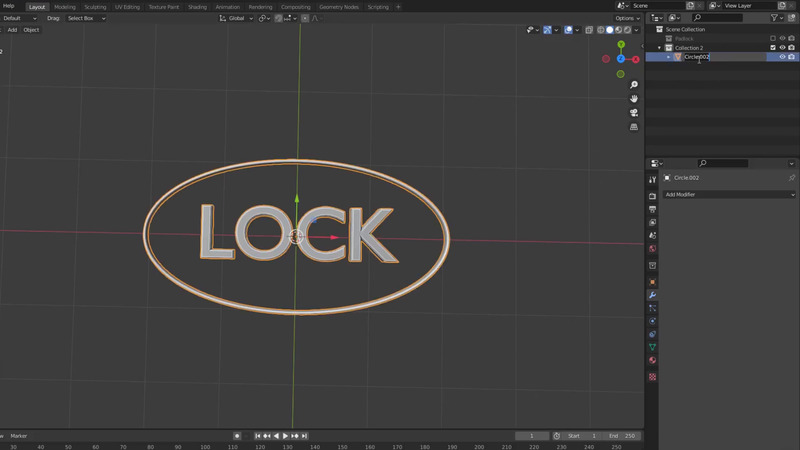Image resolution: width=800 pixels, height=450 pixels.
Task: Pin the Circle.002 properties context
Action: click(x=791, y=178)
